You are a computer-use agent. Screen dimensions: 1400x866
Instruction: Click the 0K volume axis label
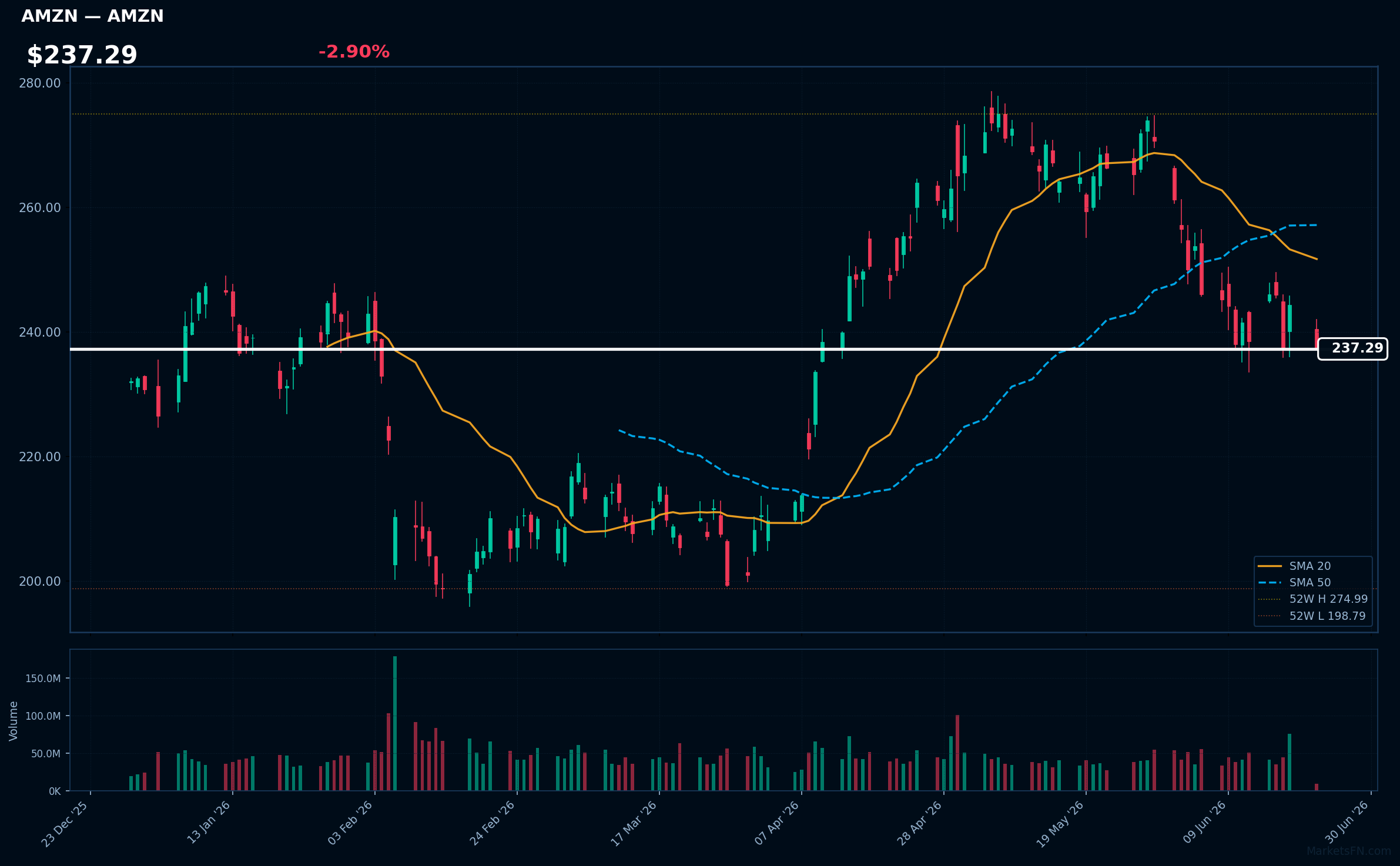(55, 791)
